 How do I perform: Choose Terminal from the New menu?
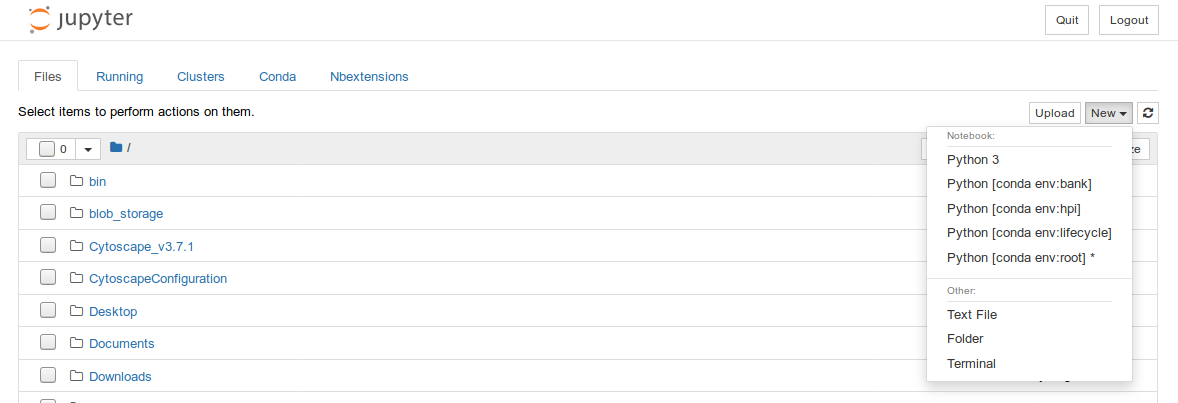[971, 363]
